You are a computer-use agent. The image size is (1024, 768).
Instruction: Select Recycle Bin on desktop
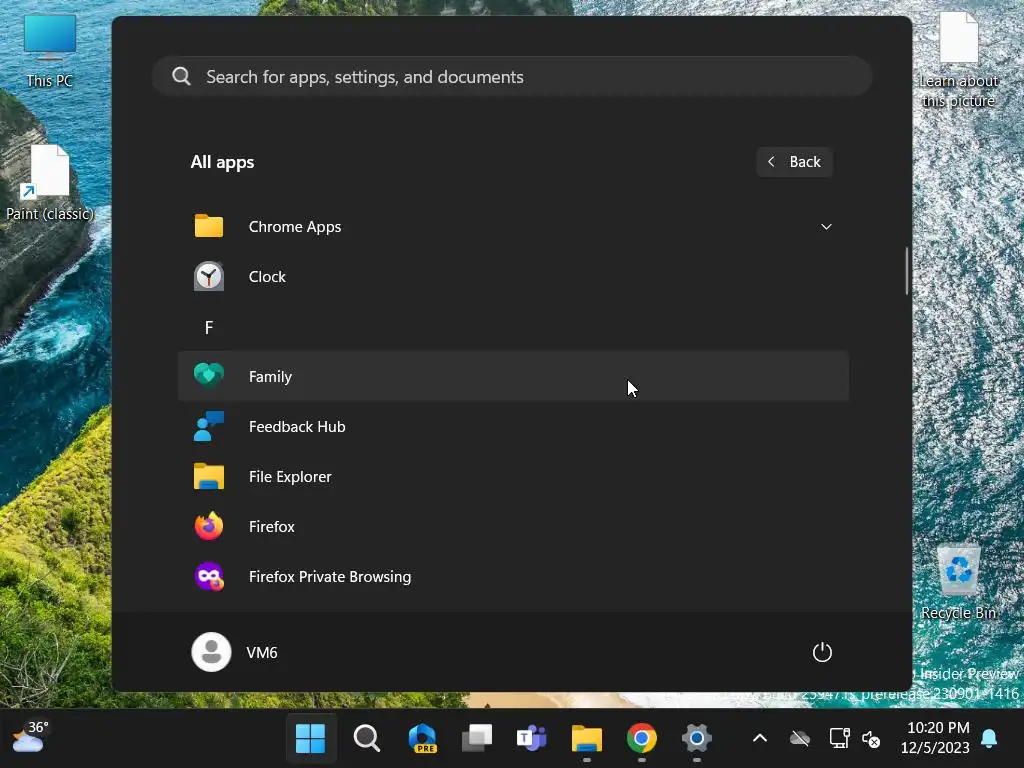pos(958,583)
